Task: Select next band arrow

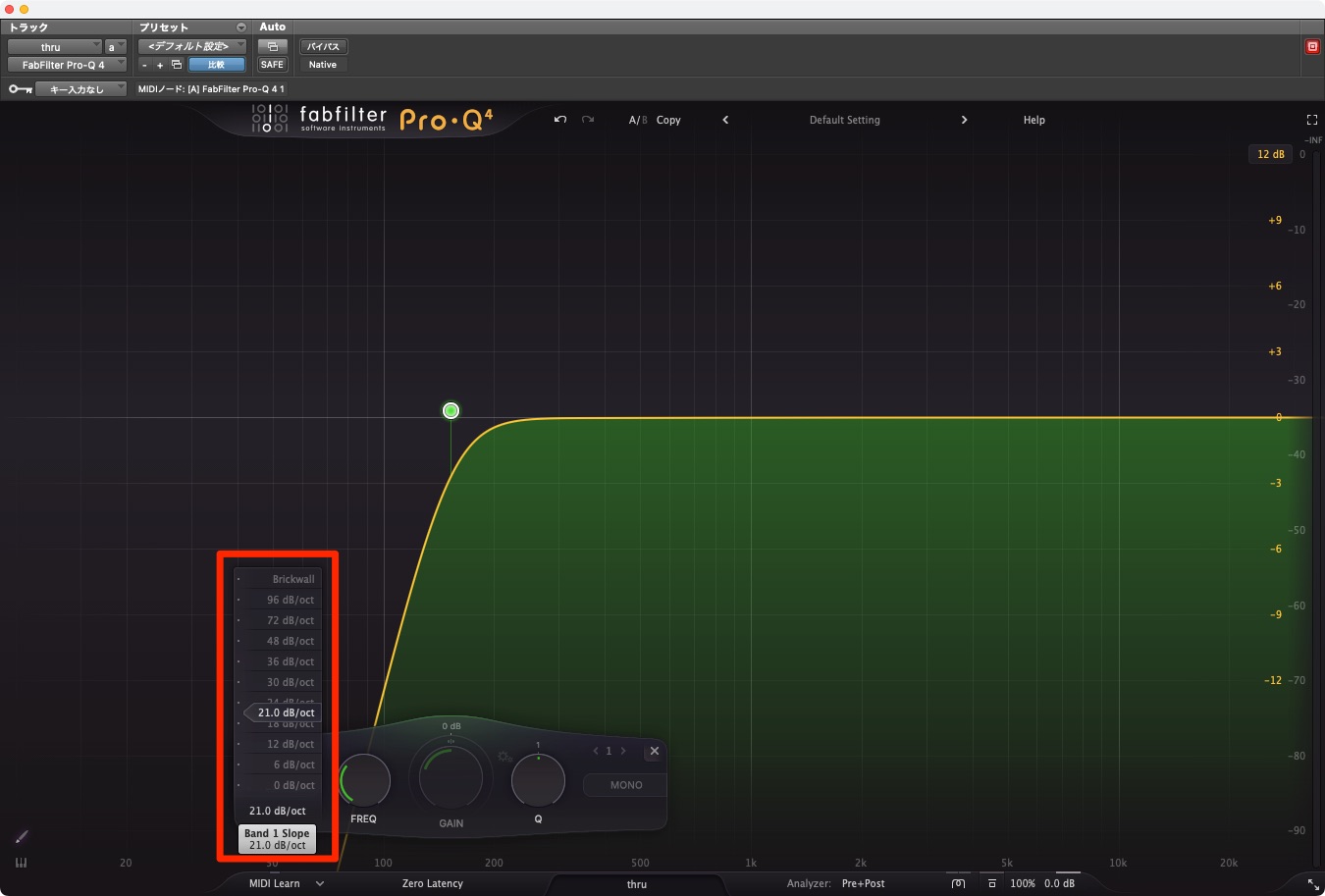Action: click(x=622, y=751)
